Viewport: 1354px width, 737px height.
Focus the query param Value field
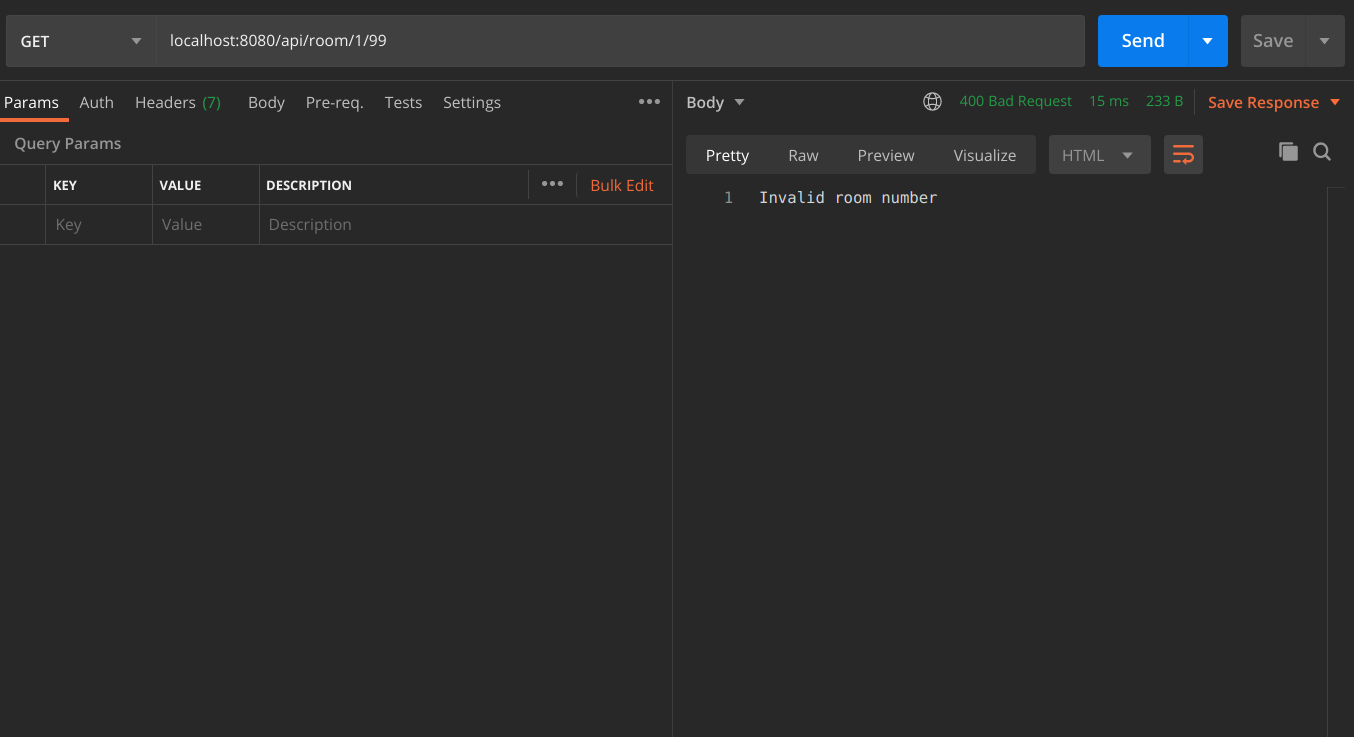206,225
